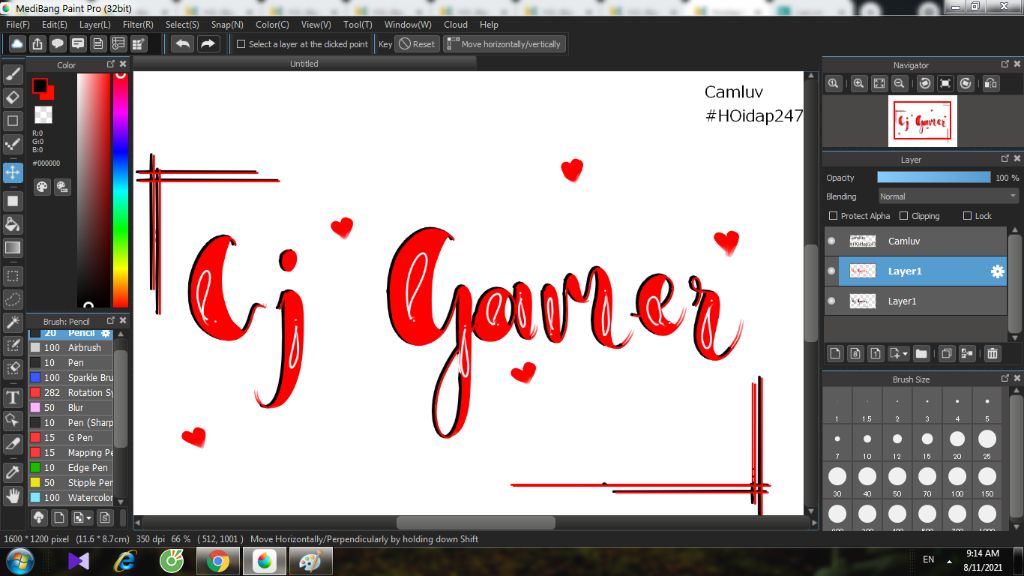This screenshot has width=1024, height=576.
Task: Switch to the Untitled canvas tab
Action: click(x=304, y=64)
